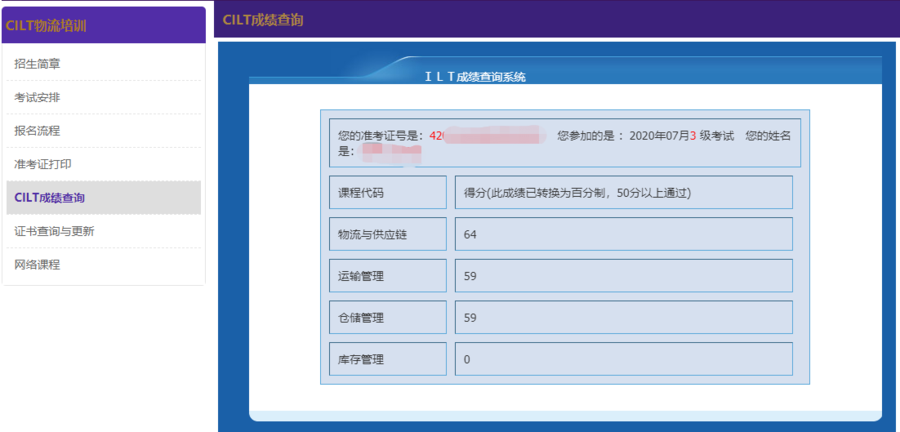This screenshot has height=432, width=900.
Task: Open the 招生简章 sidebar link
Action: 37,64
